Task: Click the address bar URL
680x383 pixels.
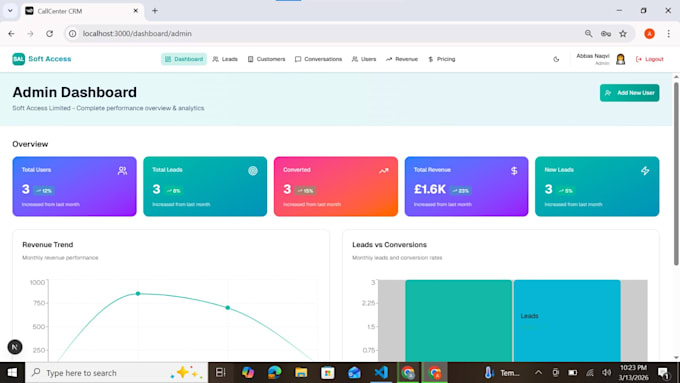Action: (137, 33)
